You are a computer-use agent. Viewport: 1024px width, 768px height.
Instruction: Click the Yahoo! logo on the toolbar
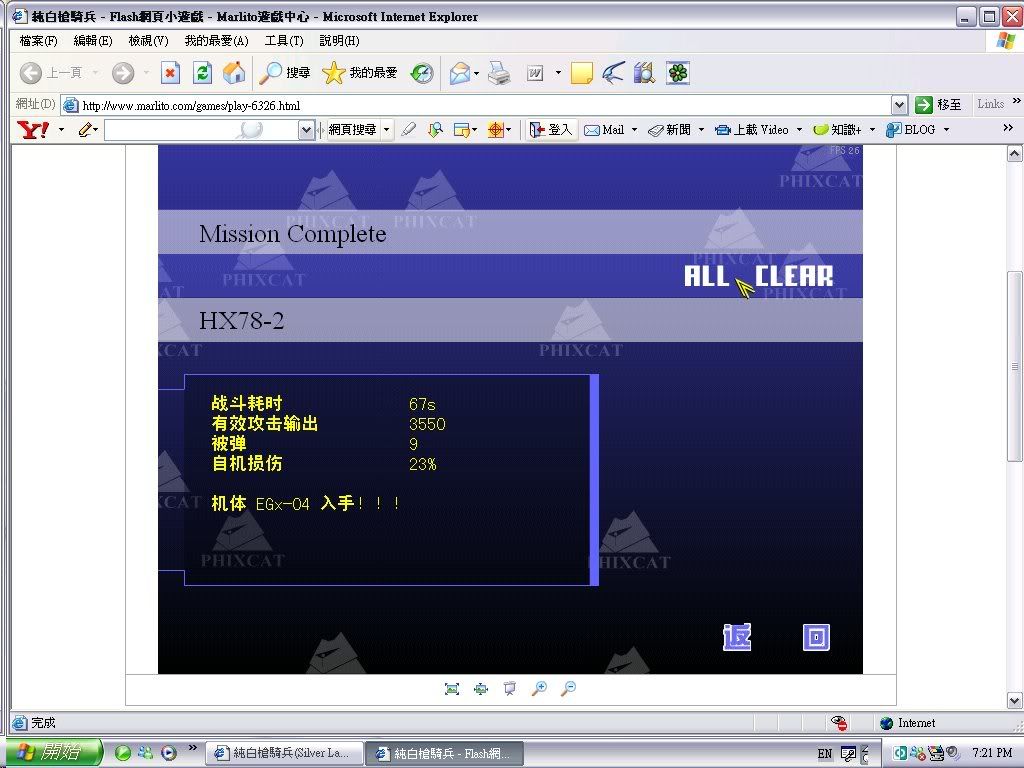click(x=33, y=130)
